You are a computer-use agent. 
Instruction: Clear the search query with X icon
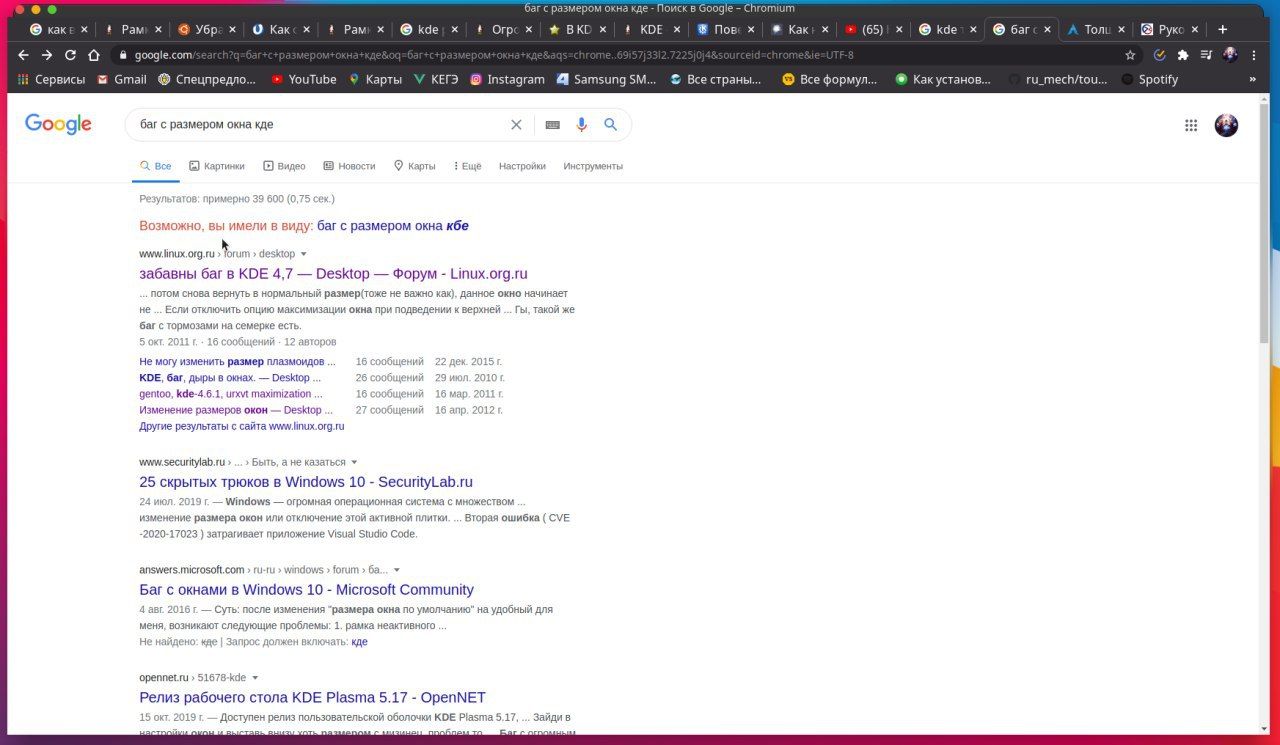(516, 125)
